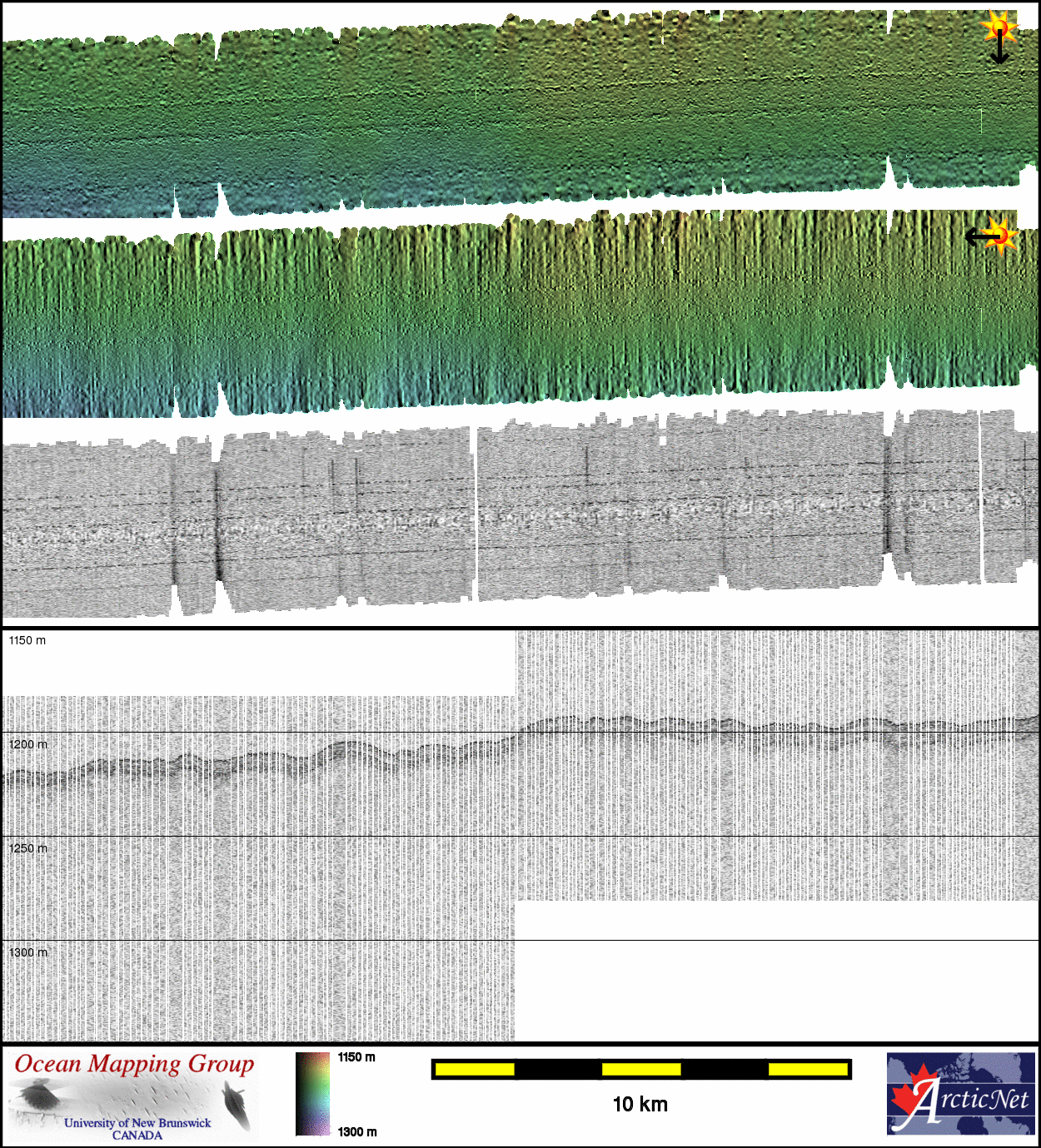
Task: Click the 1200 m depth label in profile
Action: (28, 744)
